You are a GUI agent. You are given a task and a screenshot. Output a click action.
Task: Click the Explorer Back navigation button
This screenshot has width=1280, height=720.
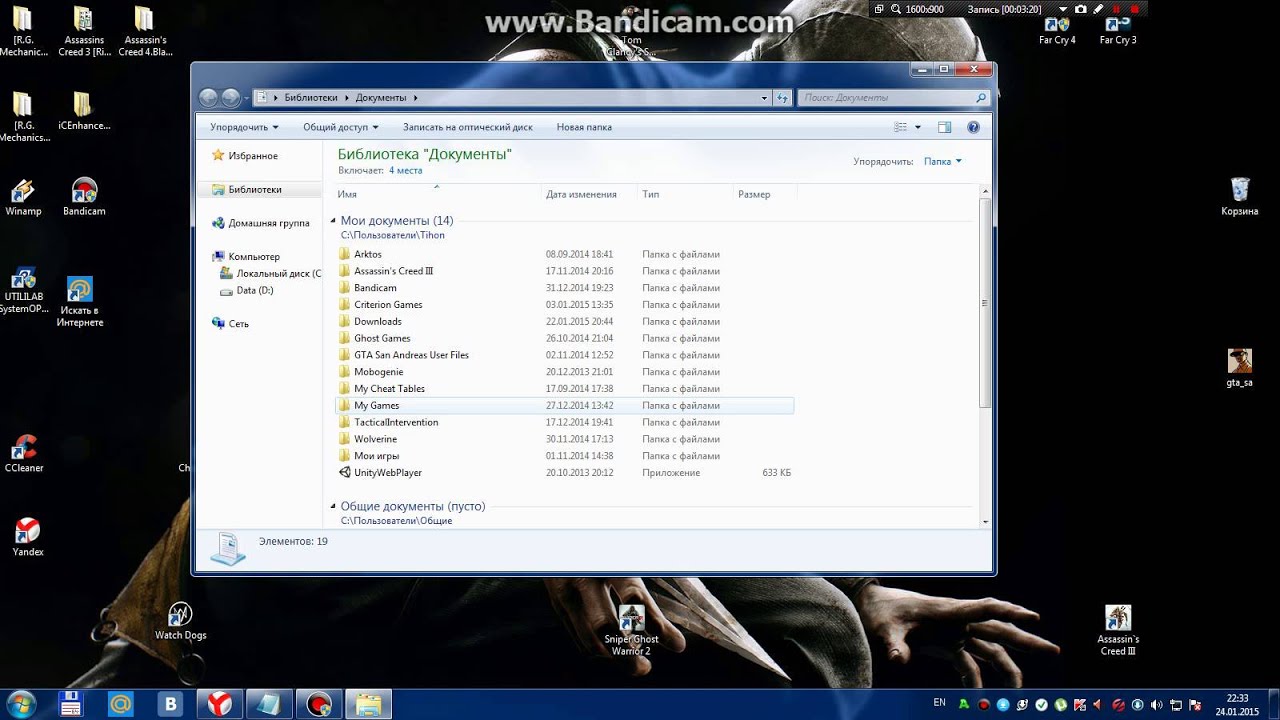click(x=208, y=97)
